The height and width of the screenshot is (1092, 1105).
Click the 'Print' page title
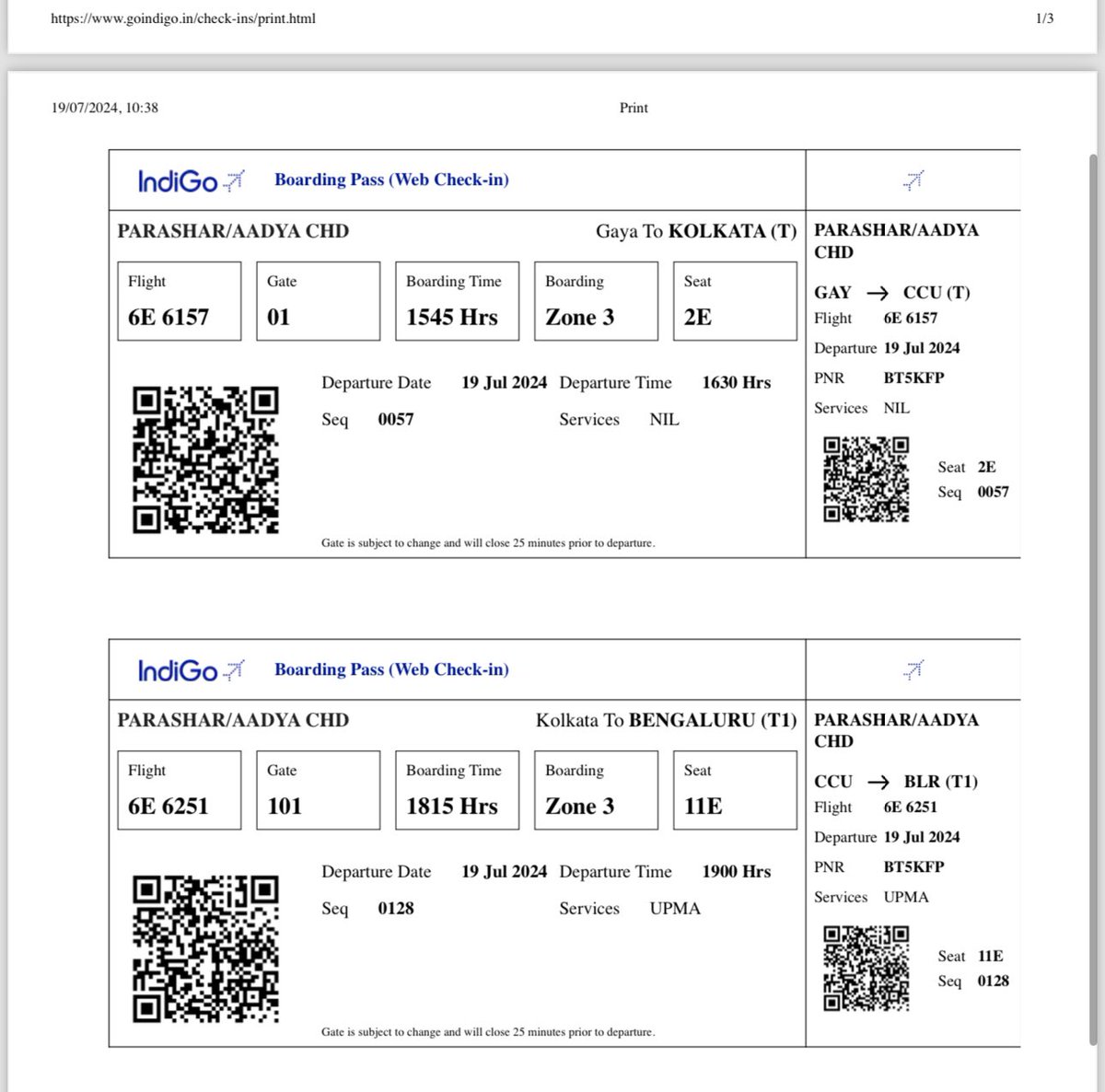[634, 108]
